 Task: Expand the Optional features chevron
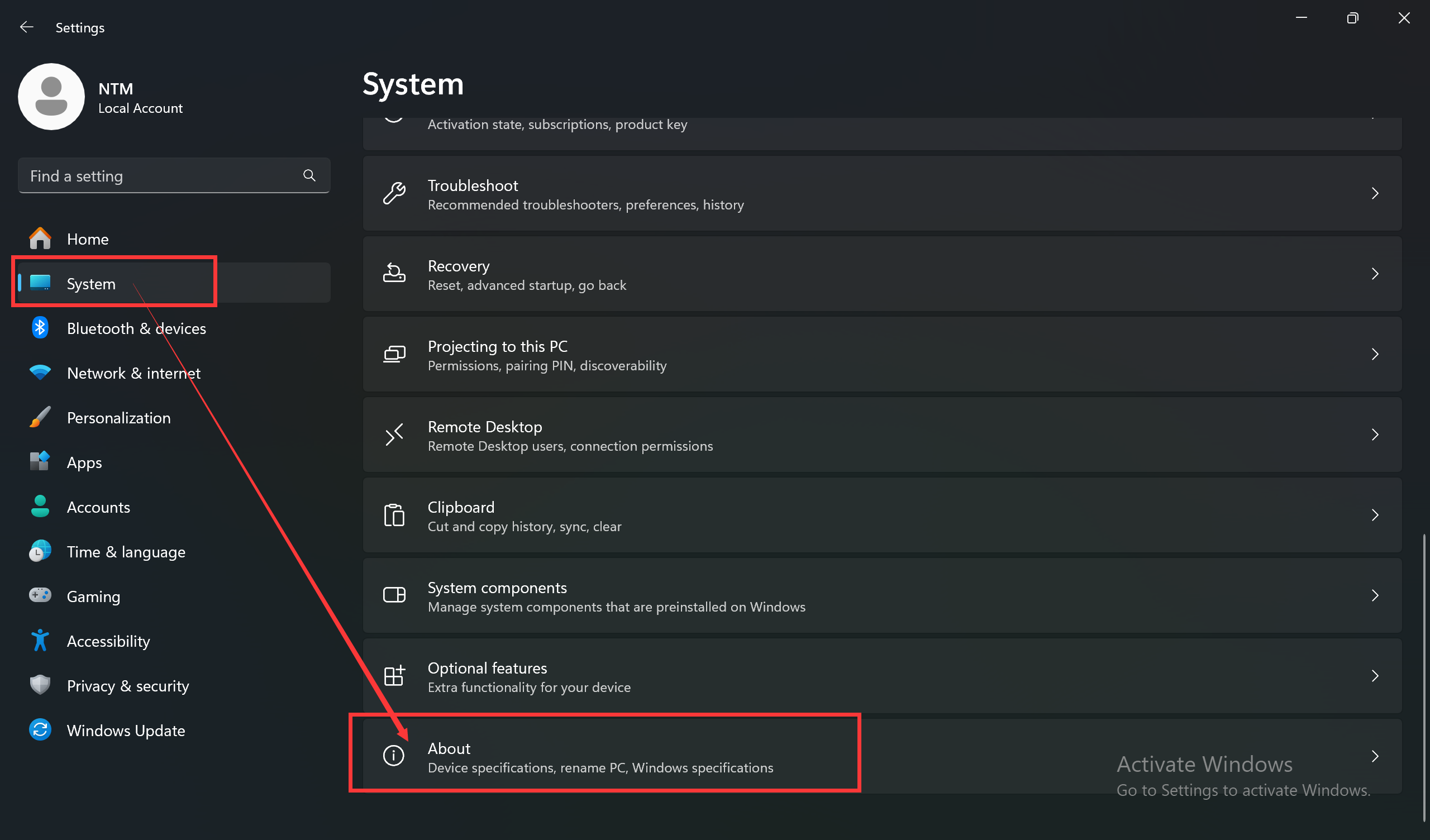pyautogui.click(x=1375, y=676)
